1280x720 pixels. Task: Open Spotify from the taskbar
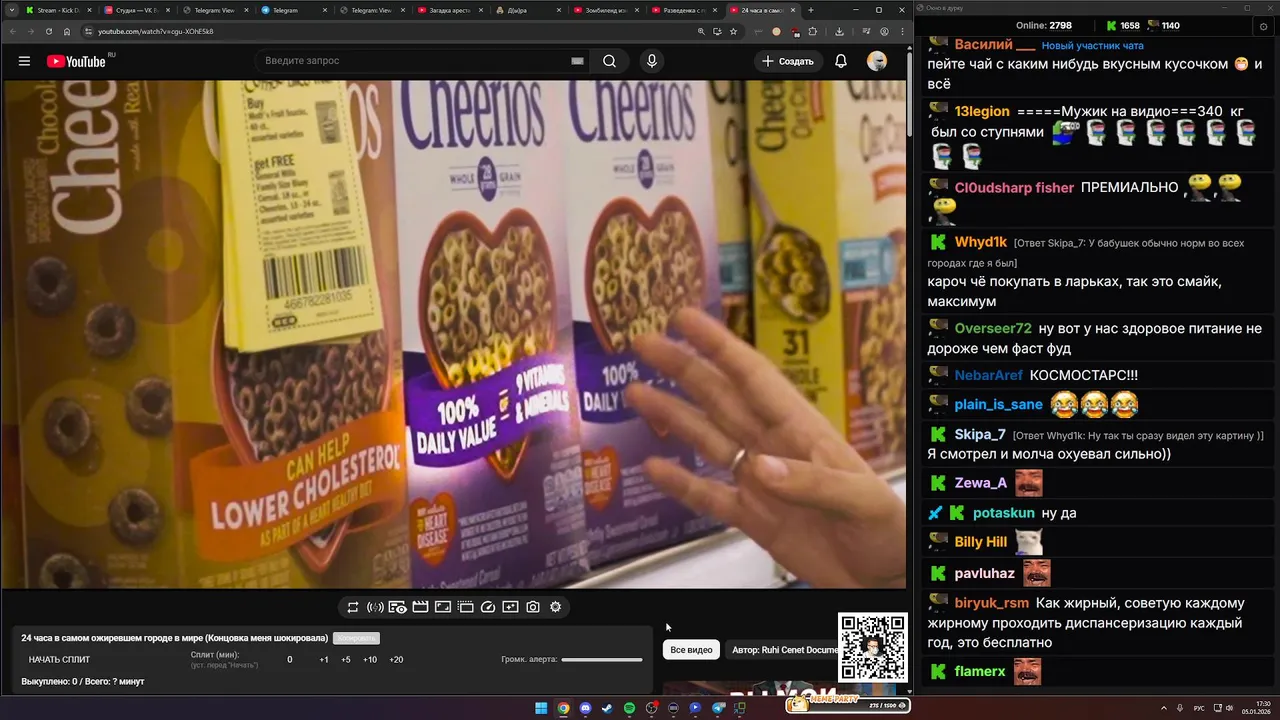click(629, 708)
